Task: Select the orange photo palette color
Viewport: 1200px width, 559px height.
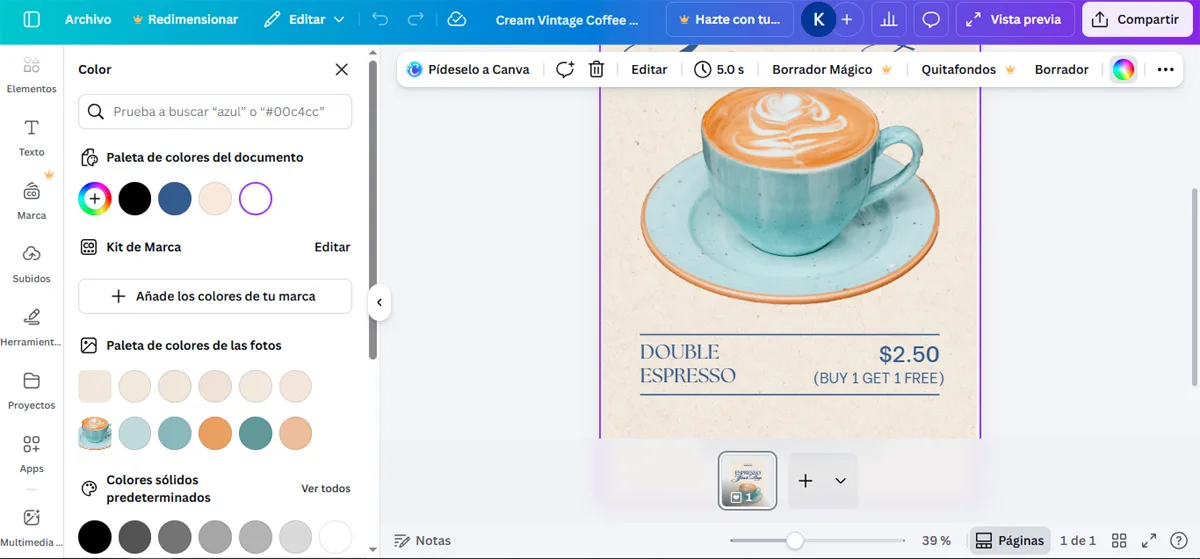Action: [x=215, y=434]
